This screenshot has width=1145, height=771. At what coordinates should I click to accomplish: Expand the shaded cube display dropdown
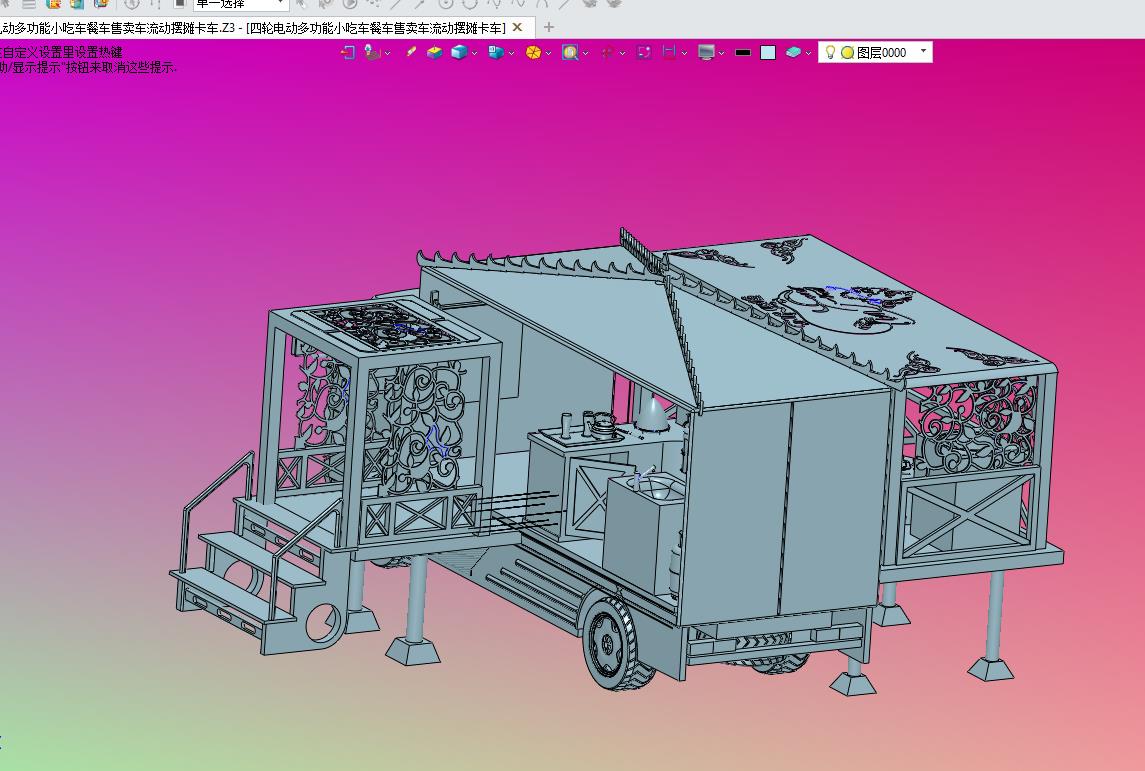(475, 53)
